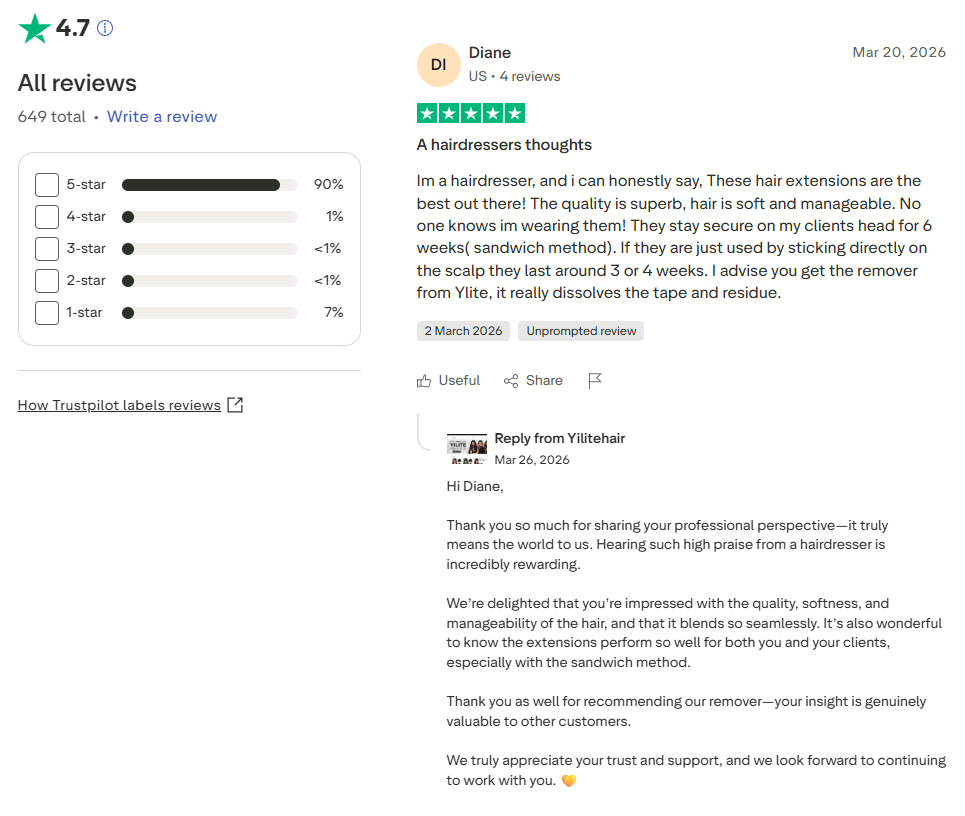Check the 3-star filter checkbox
The width and height of the screenshot is (965, 816).
pyautogui.click(x=47, y=249)
